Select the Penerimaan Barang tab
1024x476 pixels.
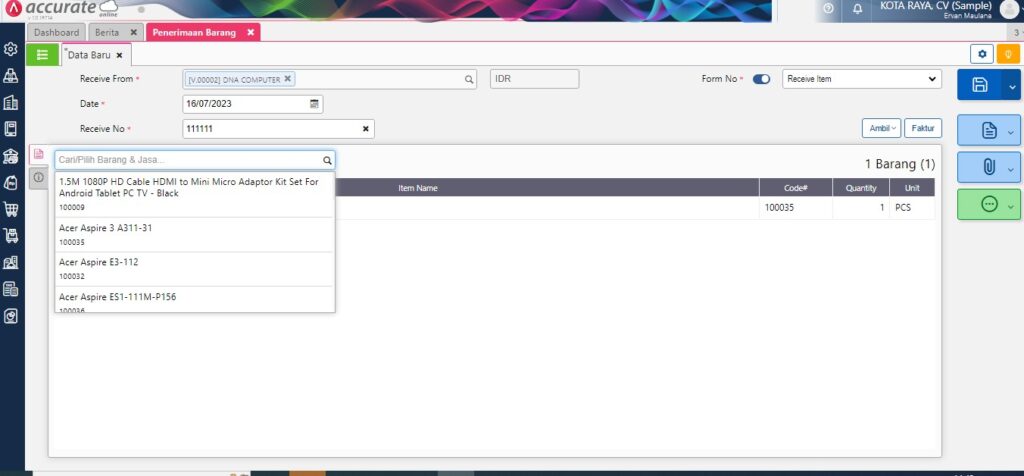(194, 32)
